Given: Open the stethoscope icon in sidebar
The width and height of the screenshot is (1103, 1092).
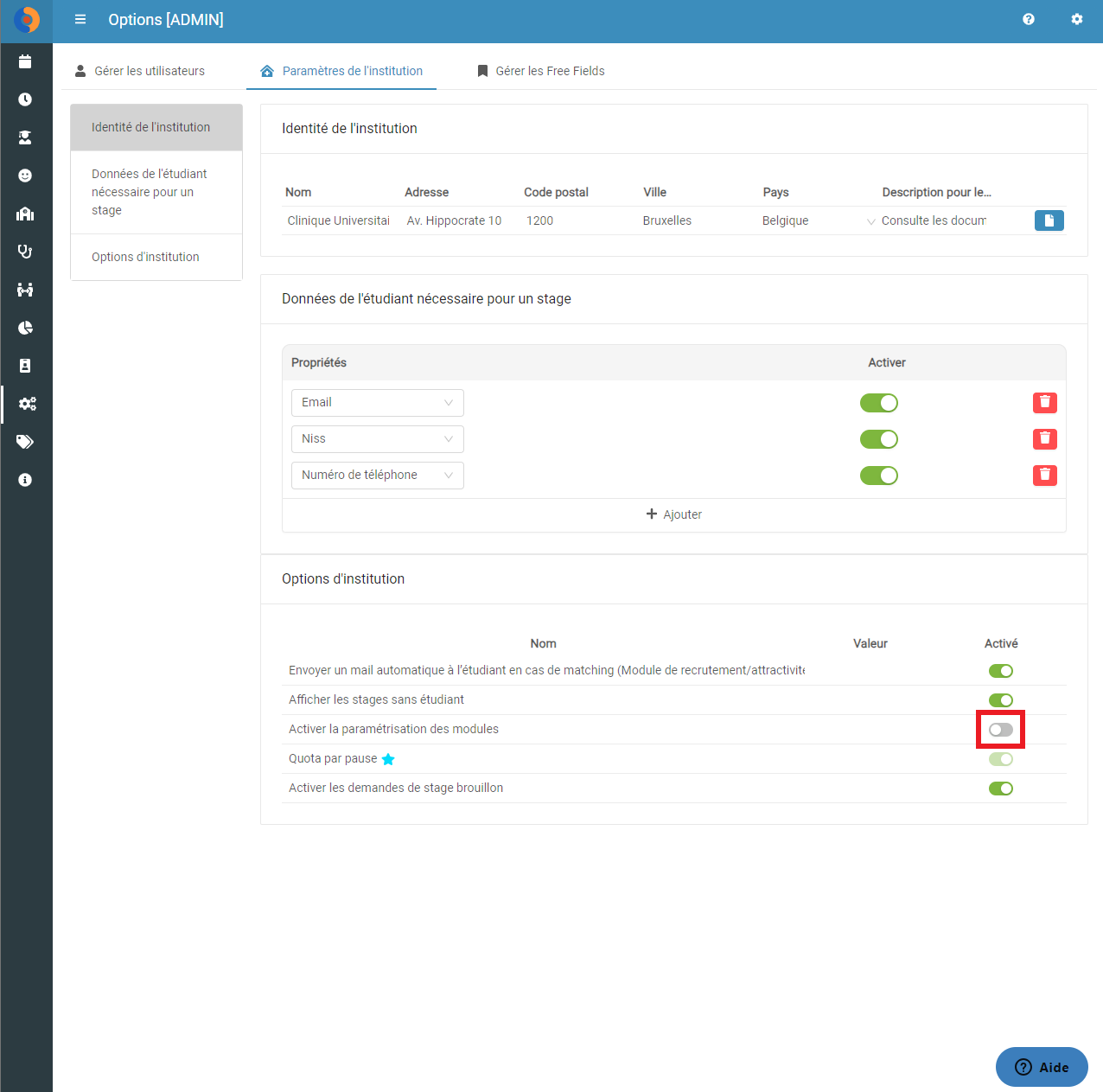Looking at the screenshot, I should pos(25,252).
